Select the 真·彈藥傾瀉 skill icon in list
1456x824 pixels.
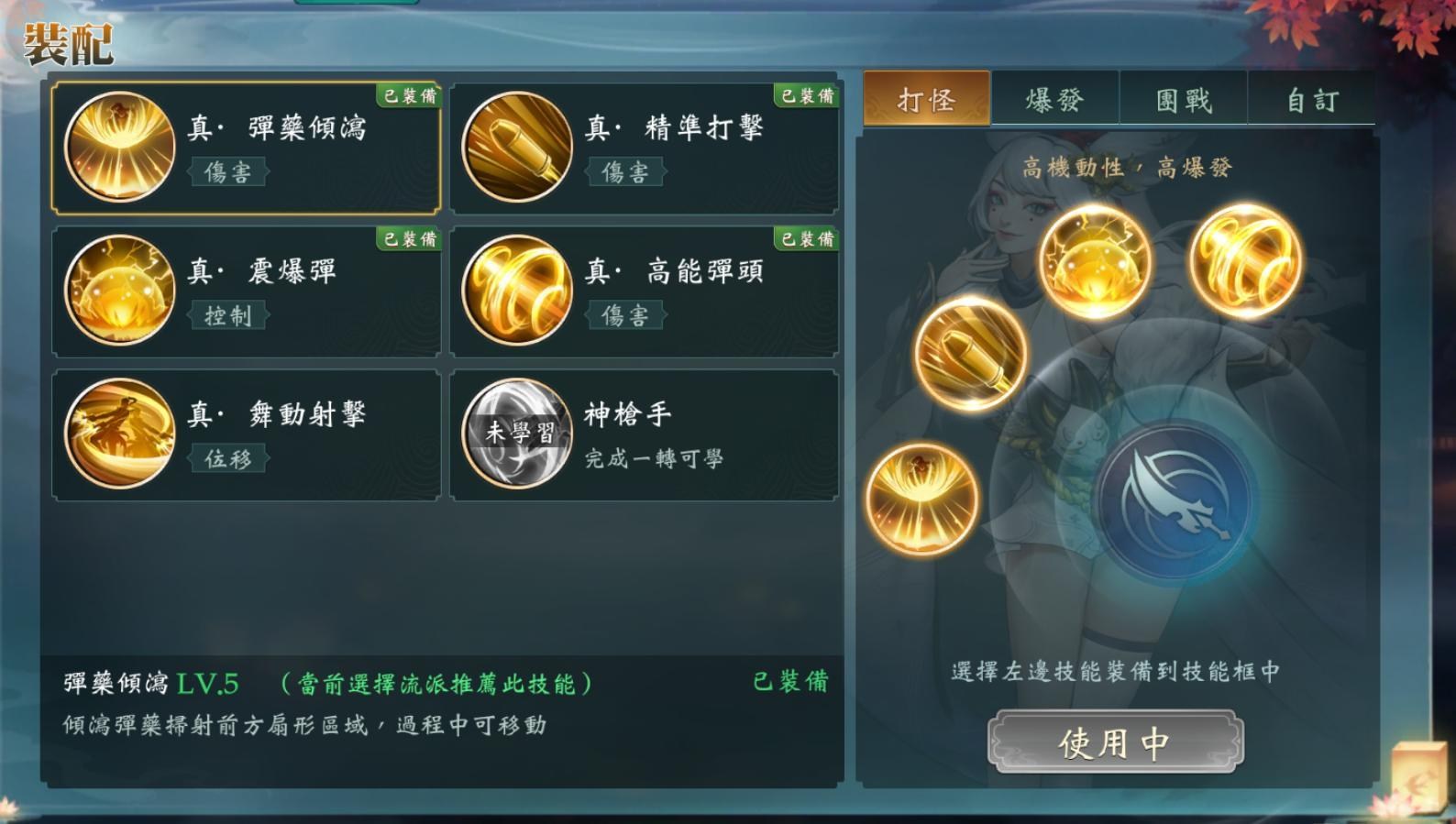click(x=120, y=147)
